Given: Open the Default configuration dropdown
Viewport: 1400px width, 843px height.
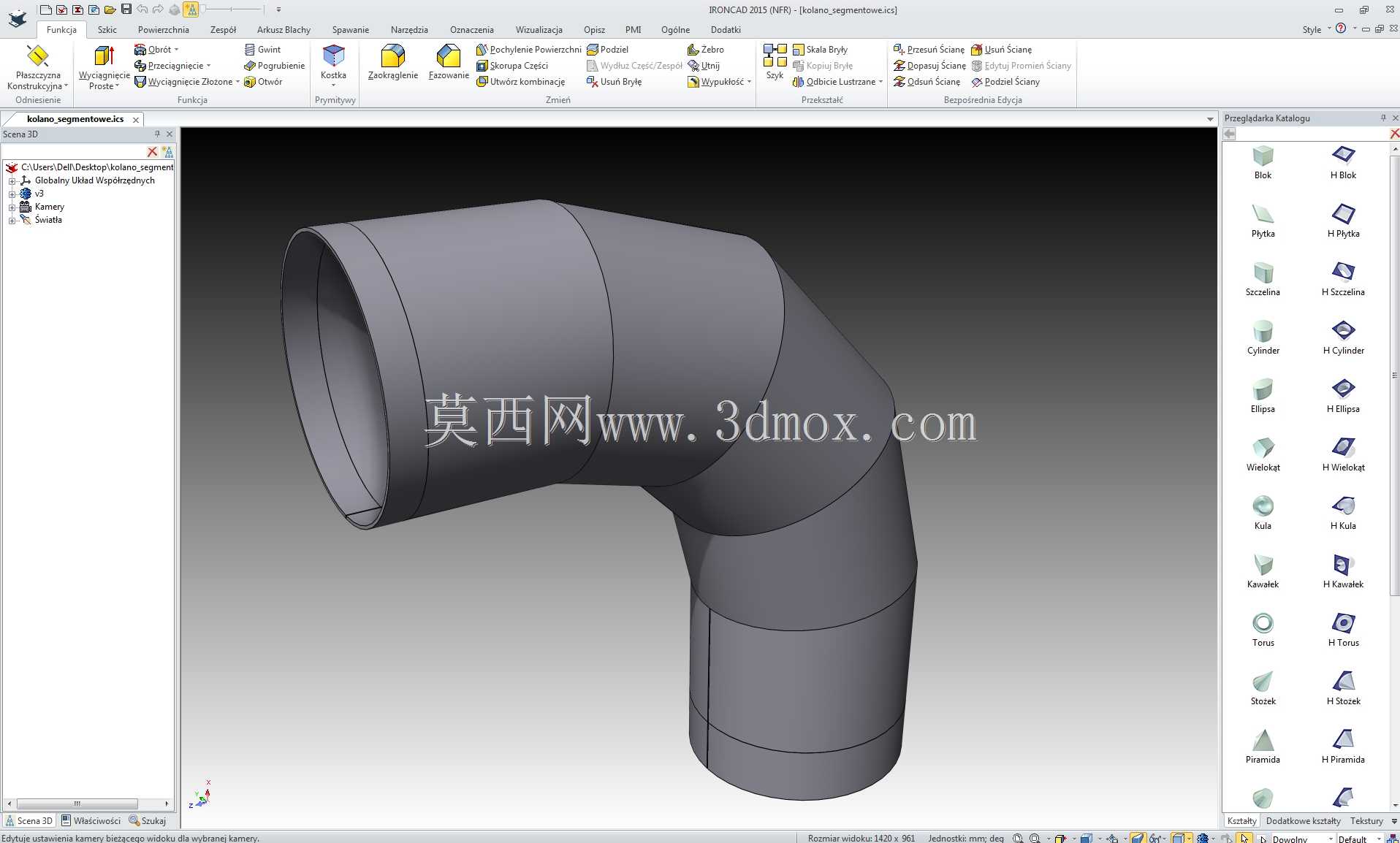Looking at the screenshot, I should click(x=1378, y=838).
